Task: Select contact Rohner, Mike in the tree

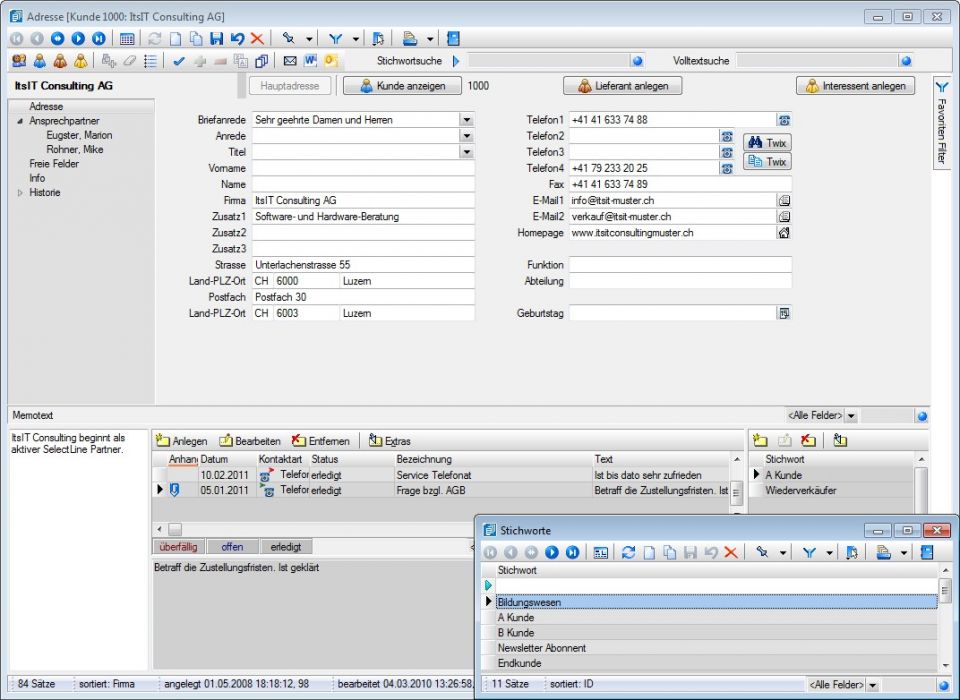Action: click(75, 149)
